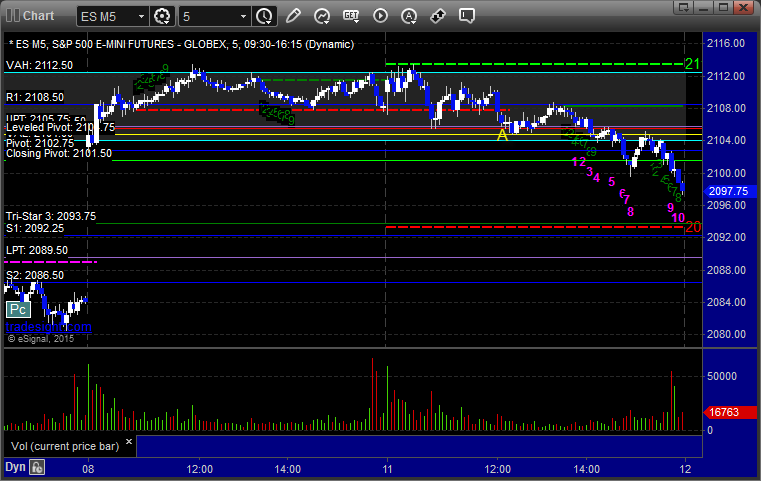Screen dimensions: 761x481
Task: Click the window link icon near minimize
Action: click(684, 7)
